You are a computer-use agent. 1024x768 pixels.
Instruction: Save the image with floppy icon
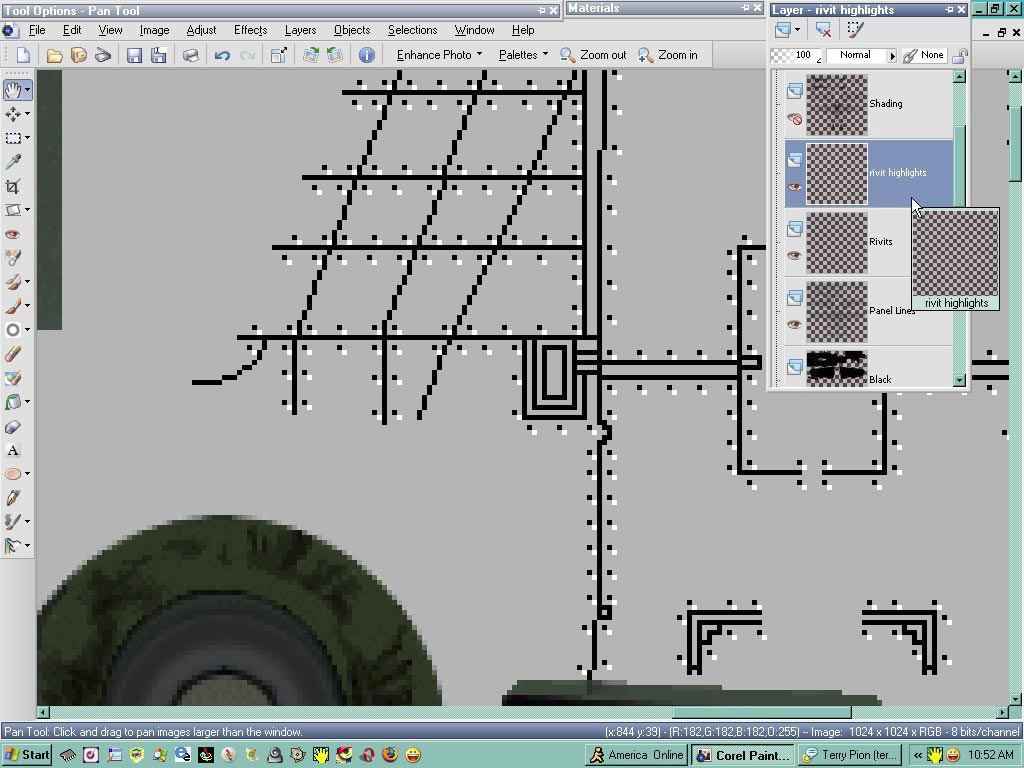(x=135, y=55)
